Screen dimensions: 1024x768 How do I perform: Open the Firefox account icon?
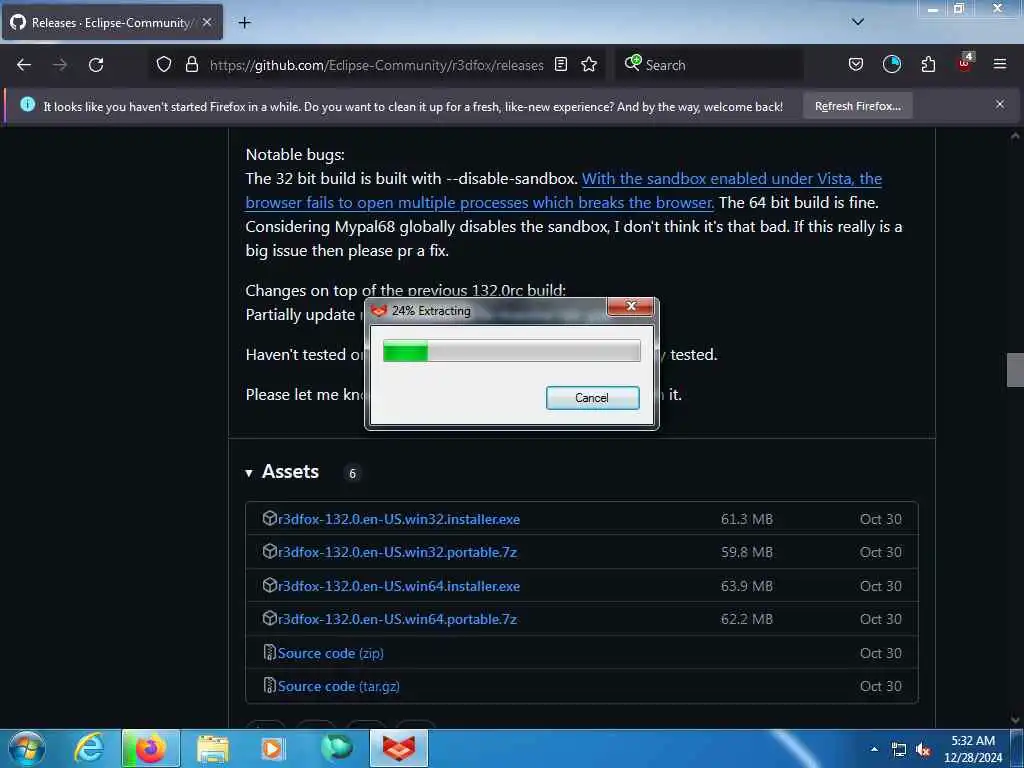pos(891,65)
